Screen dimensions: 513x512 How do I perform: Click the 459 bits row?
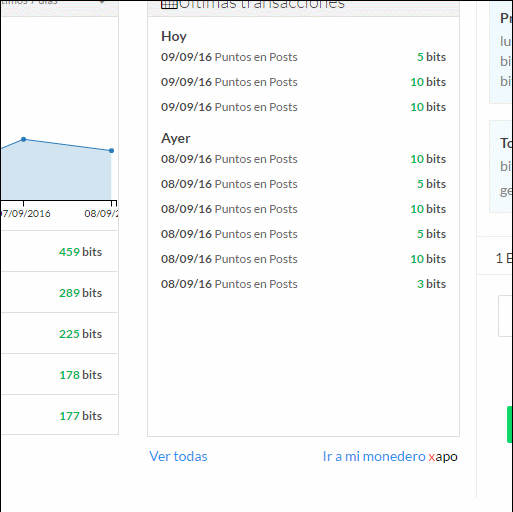(x=59, y=251)
